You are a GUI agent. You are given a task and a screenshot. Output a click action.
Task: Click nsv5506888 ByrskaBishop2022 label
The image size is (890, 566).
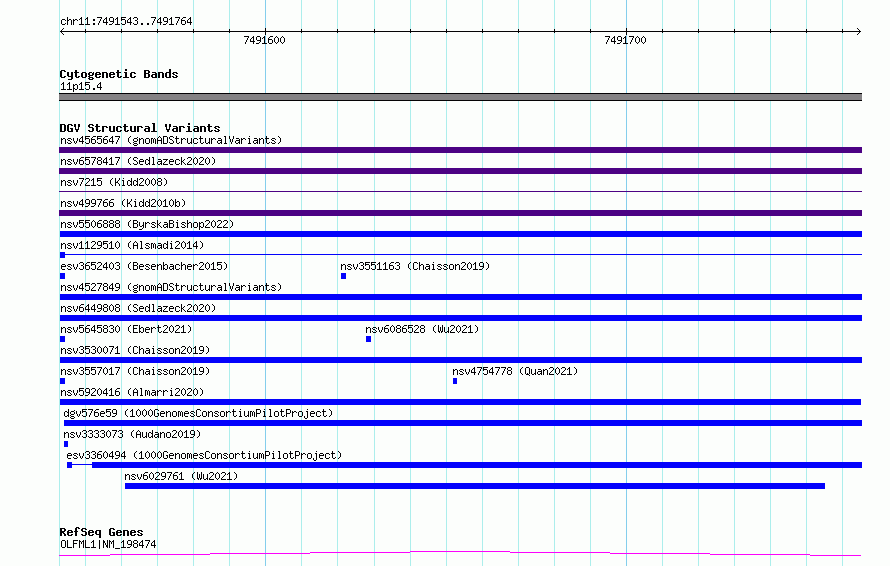coord(147,224)
